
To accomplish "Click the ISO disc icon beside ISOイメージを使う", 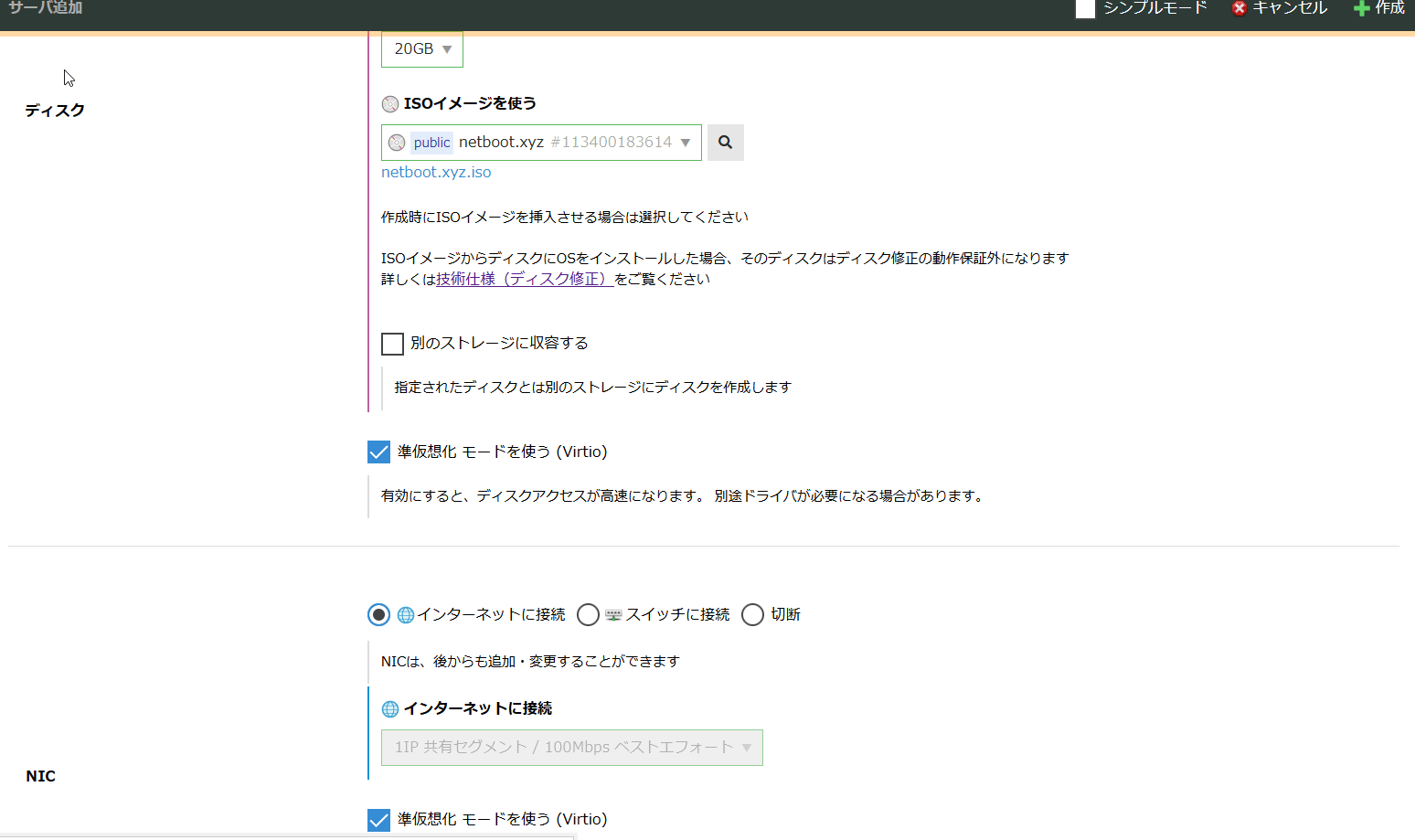I will click(x=390, y=103).
